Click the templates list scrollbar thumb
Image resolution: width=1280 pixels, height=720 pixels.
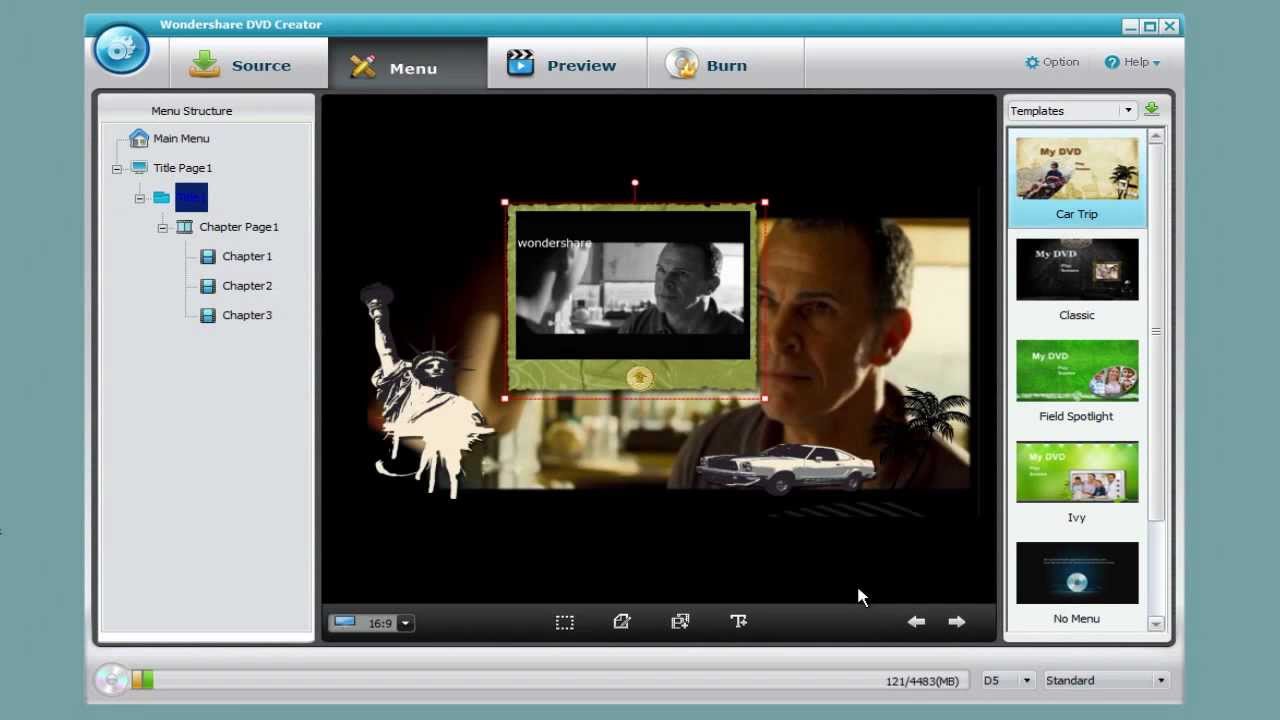click(1156, 332)
